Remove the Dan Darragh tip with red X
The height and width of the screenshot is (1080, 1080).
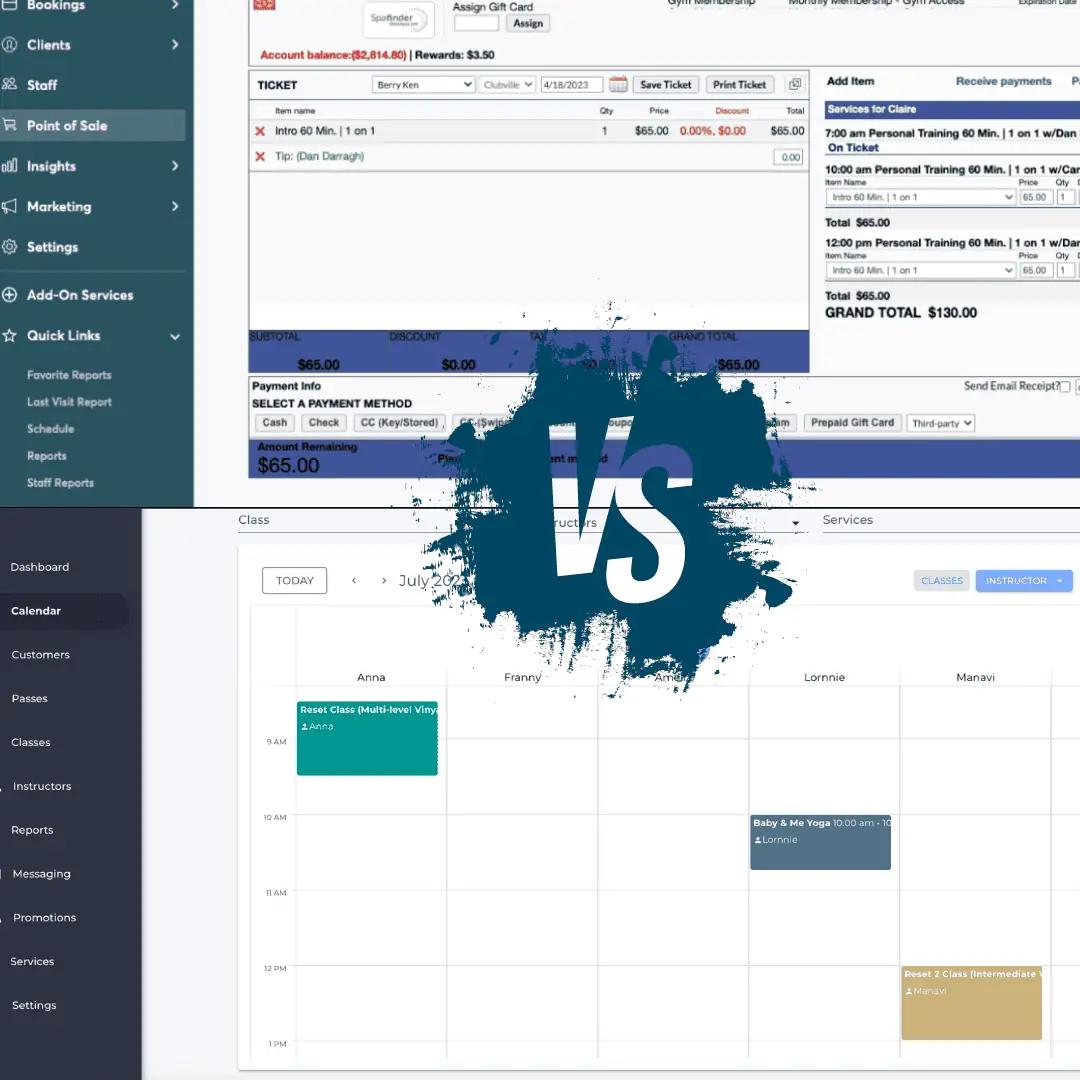pos(260,156)
